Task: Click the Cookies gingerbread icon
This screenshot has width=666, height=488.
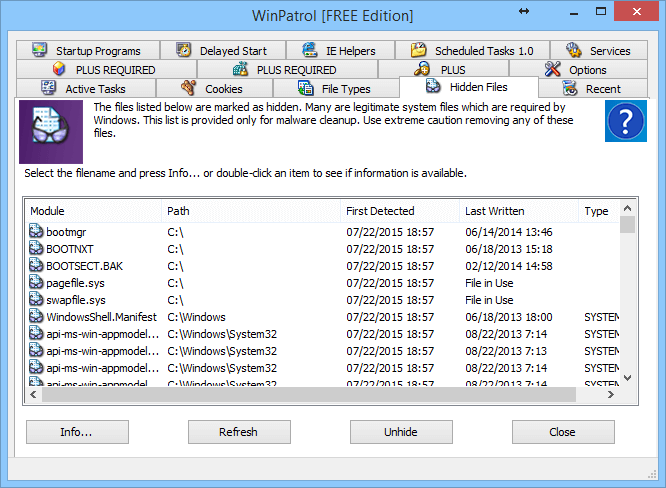Action: pos(188,88)
